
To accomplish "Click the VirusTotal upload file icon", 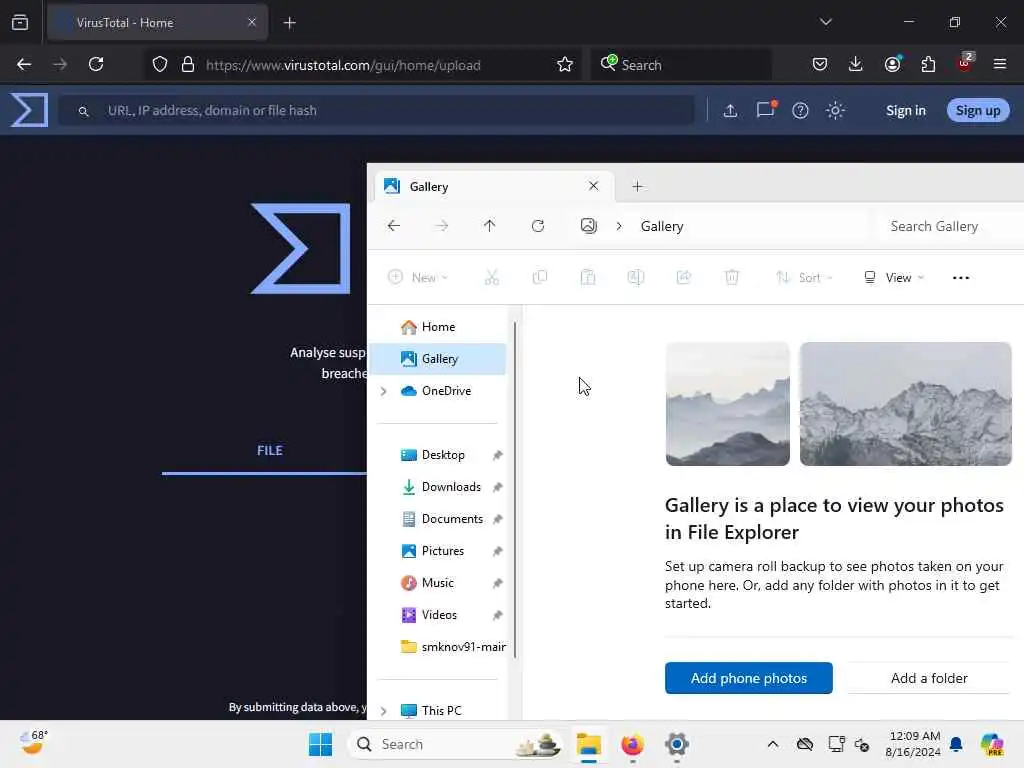I will (x=730, y=110).
